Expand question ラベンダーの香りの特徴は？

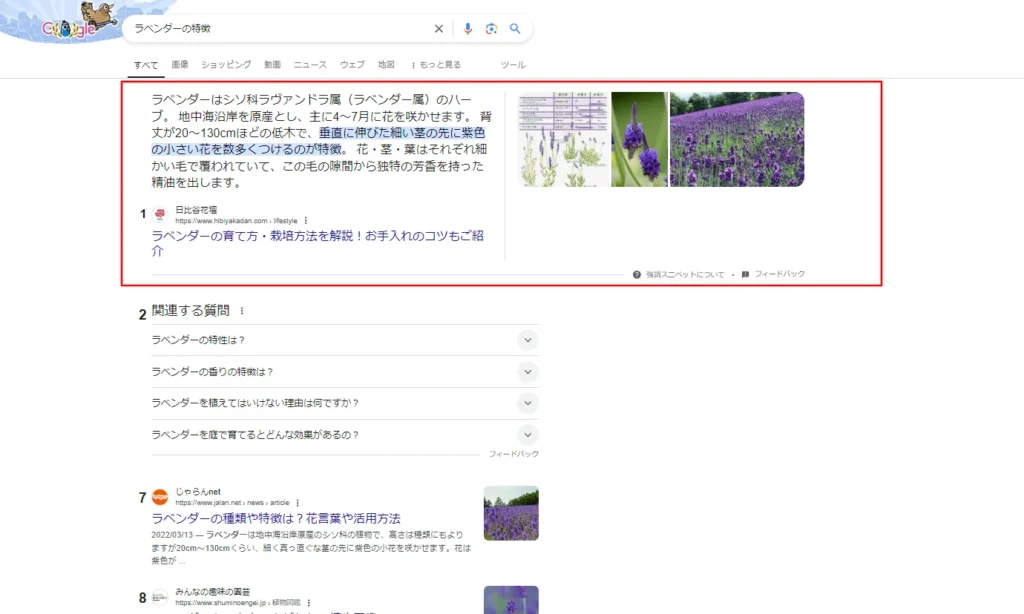pyautogui.click(x=528, y=372)
